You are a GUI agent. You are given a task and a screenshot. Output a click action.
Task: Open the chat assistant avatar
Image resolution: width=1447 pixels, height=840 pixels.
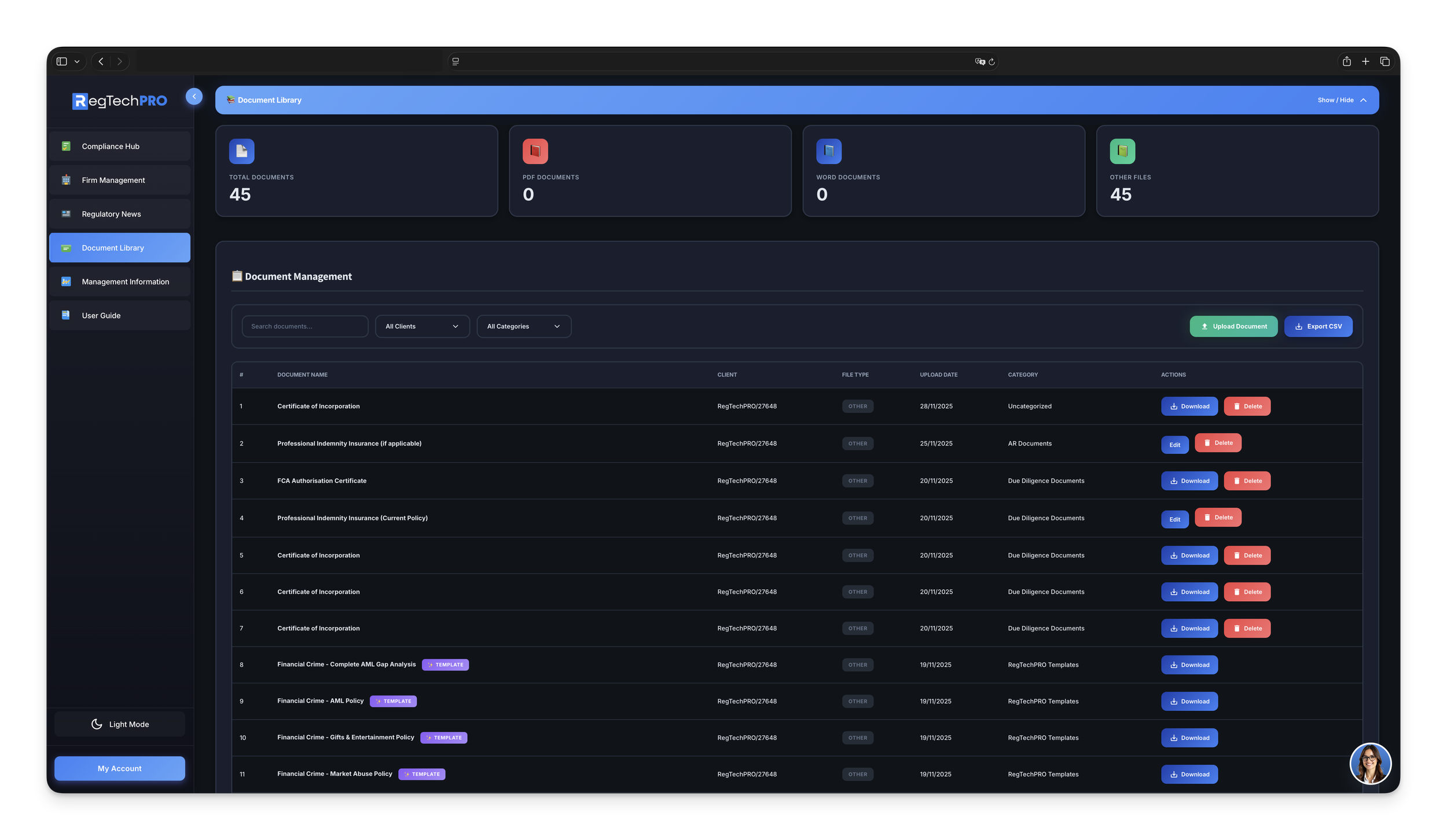point(1370,763)
